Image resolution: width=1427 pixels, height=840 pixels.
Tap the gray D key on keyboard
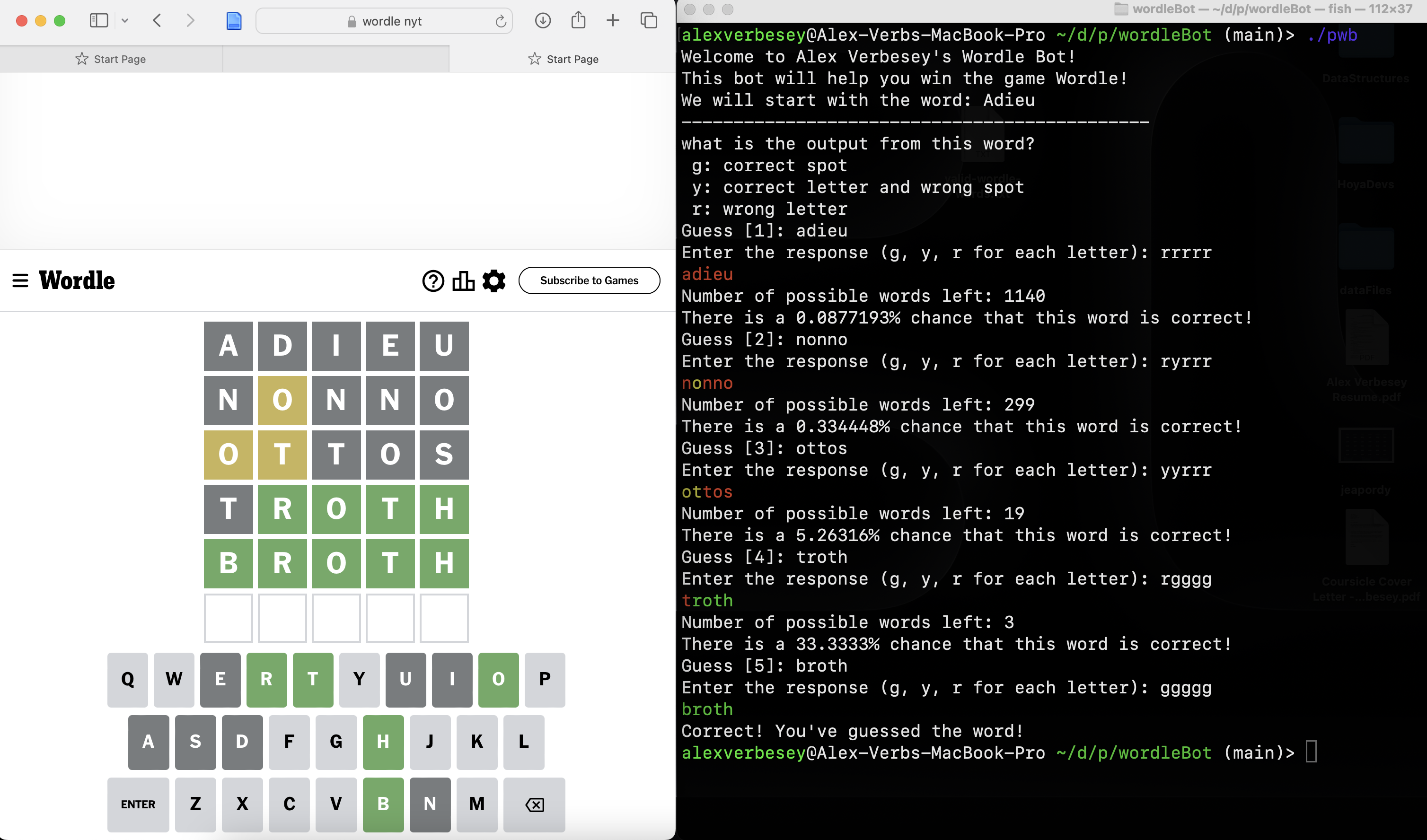242,742
